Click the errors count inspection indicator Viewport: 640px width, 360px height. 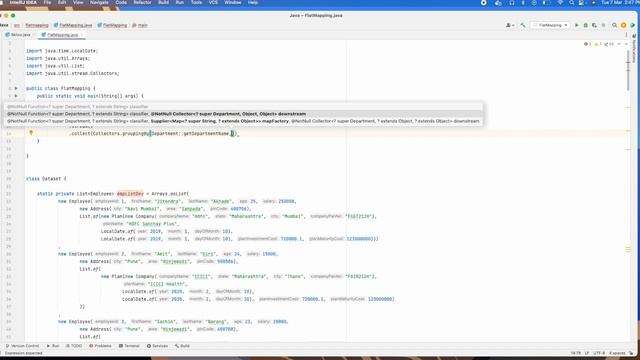coord(588,44)
